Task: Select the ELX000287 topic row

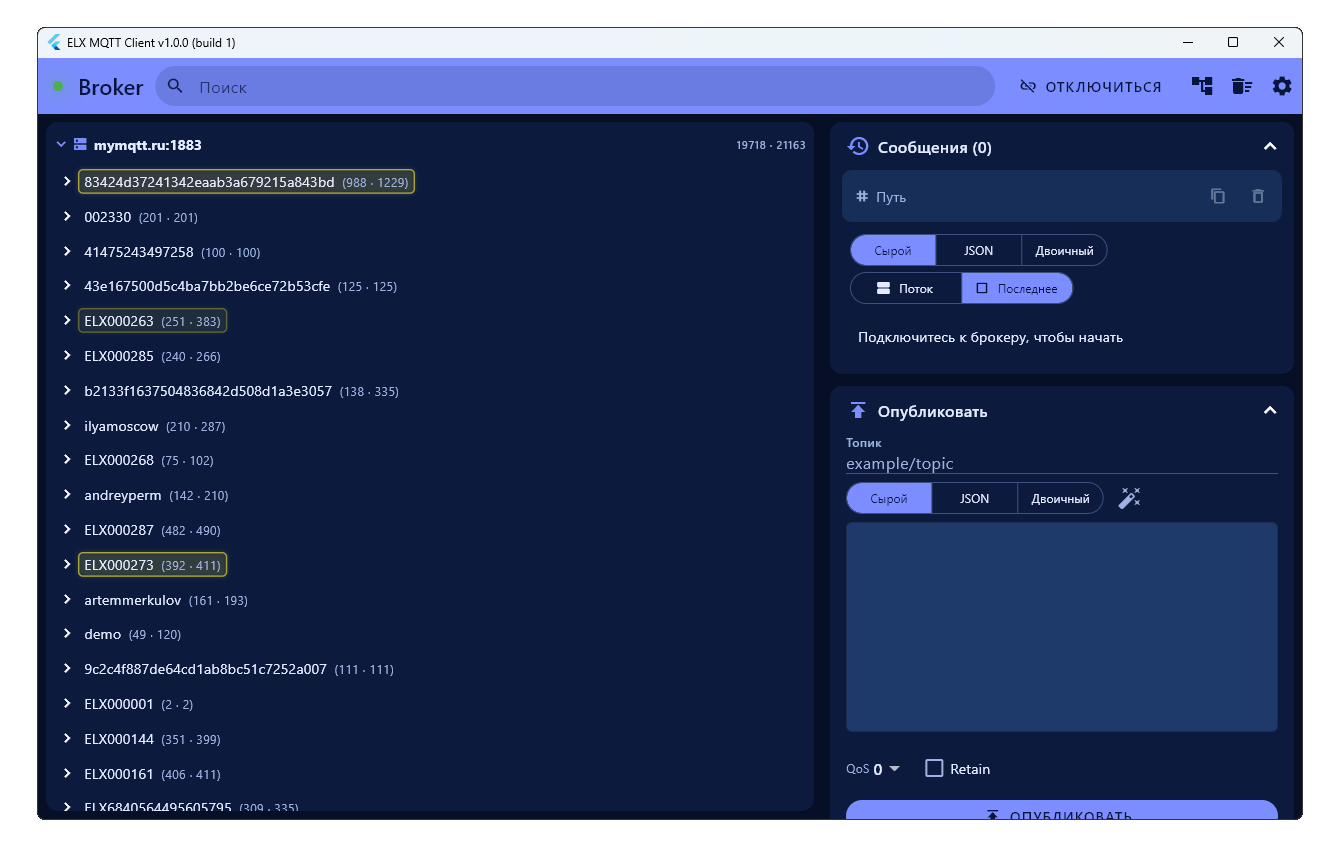Action: coord(152,530)
